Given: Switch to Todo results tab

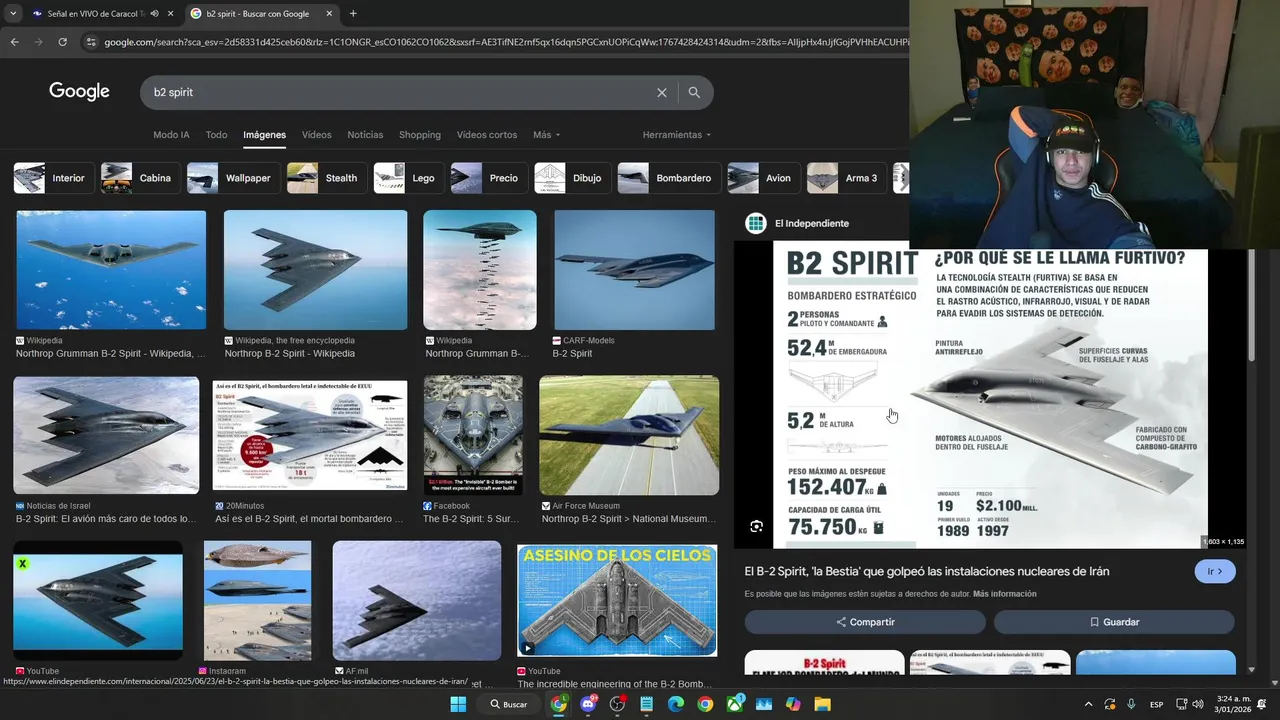Looking at the screenshot, I should click(x=216, y=135).
